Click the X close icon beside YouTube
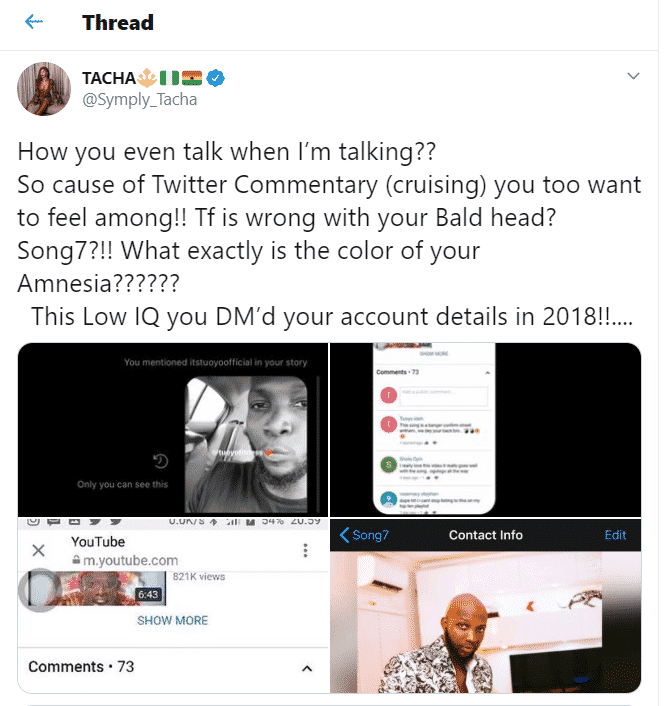The image size is (670, 706). (x=39, y=550)
